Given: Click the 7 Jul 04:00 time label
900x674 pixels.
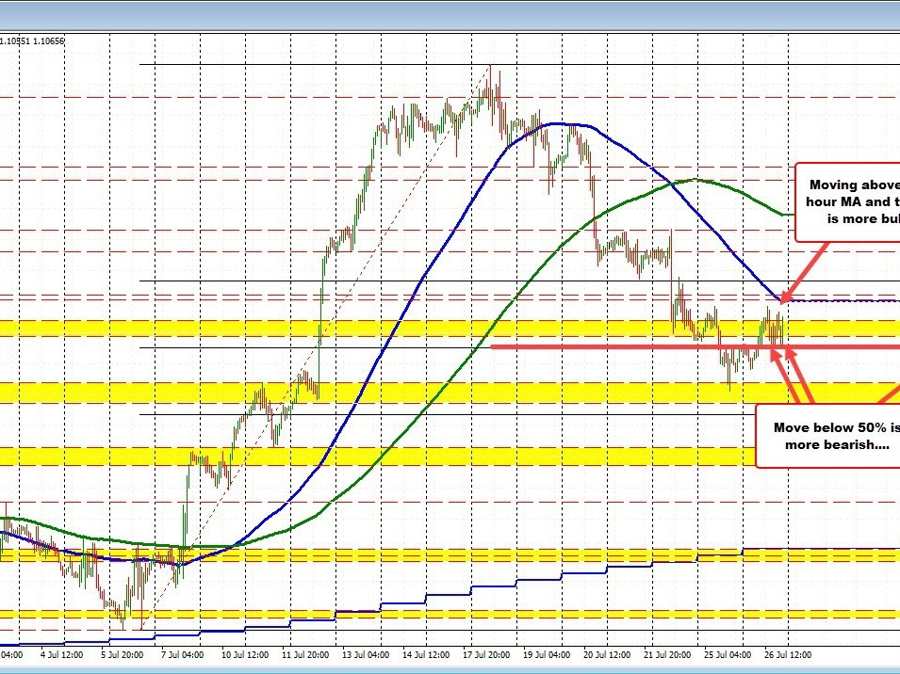Looking at the screenshot, I should click(x=184, y=656).
